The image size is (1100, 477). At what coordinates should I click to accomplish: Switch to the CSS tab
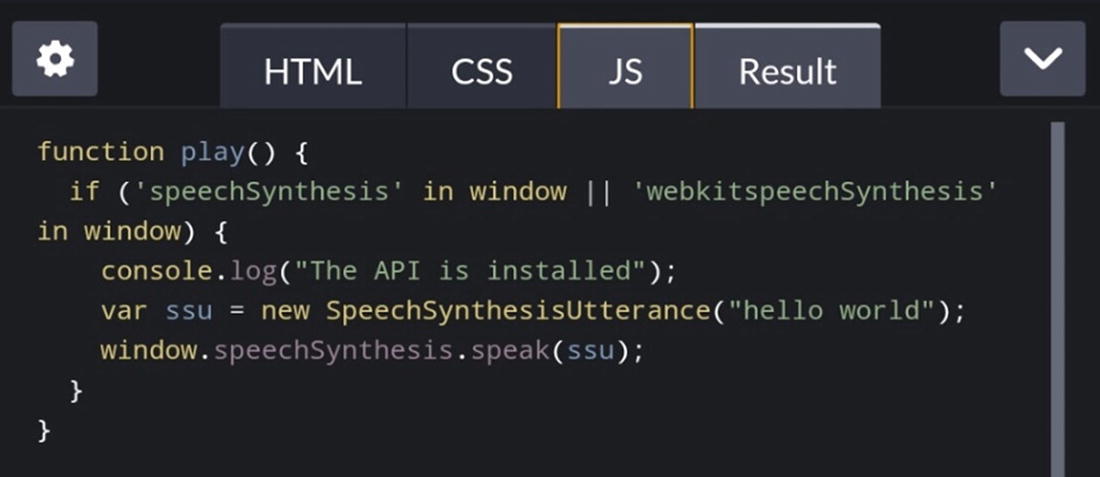click(x=481, y=71)
